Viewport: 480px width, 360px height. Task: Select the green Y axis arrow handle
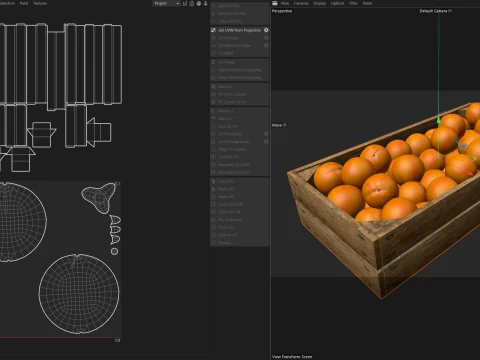[439, 119]
